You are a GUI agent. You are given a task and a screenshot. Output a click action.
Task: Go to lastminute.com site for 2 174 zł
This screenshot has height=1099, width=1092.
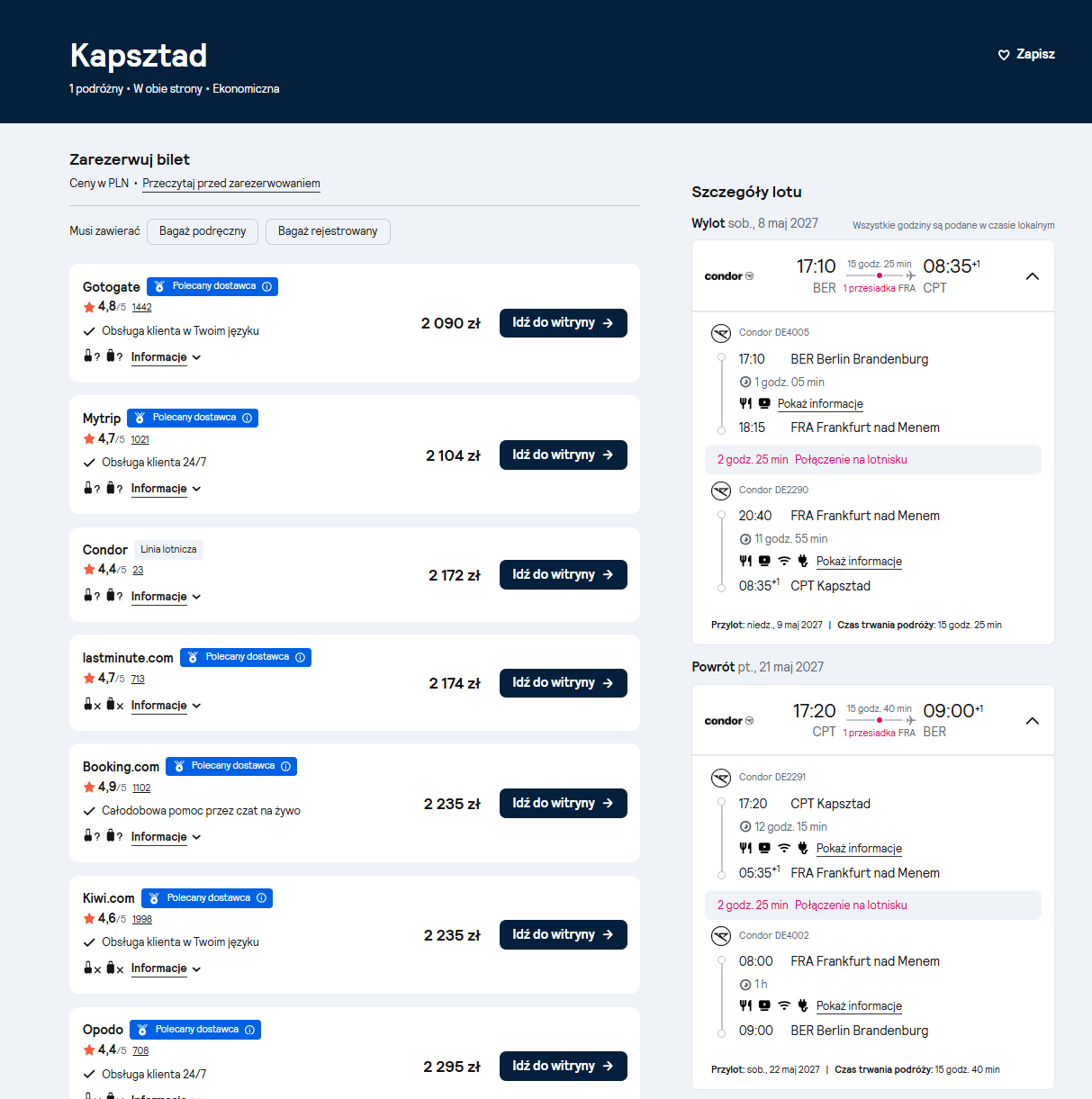click(564, 682)
